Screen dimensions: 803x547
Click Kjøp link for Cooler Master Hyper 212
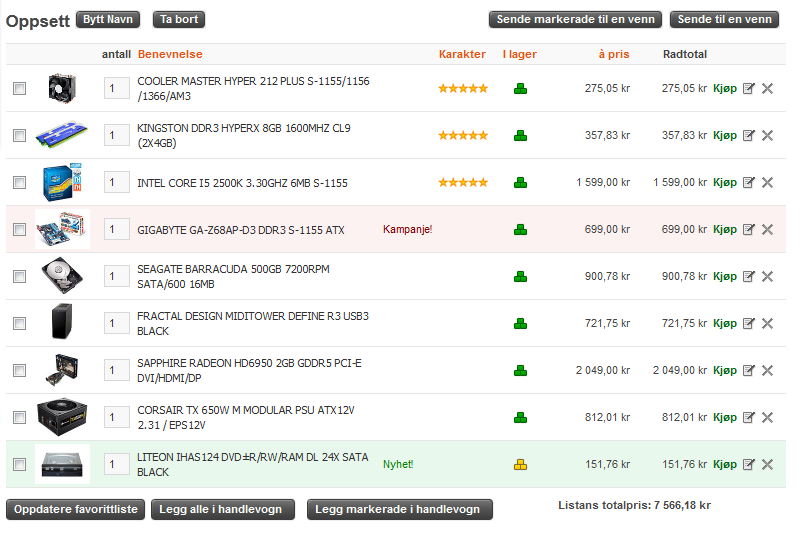pyautogui.click(x=725, y=89)
